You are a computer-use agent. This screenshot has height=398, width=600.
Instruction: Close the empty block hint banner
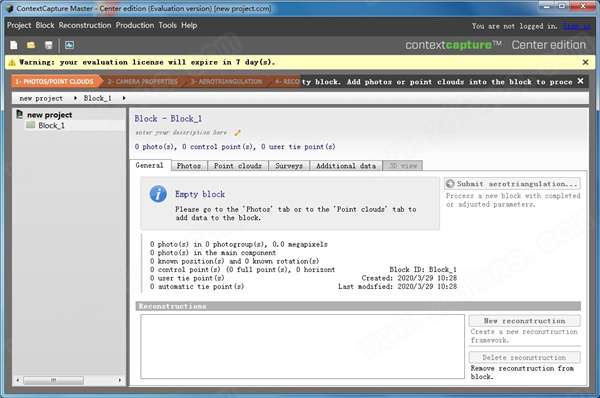[580, 81]
